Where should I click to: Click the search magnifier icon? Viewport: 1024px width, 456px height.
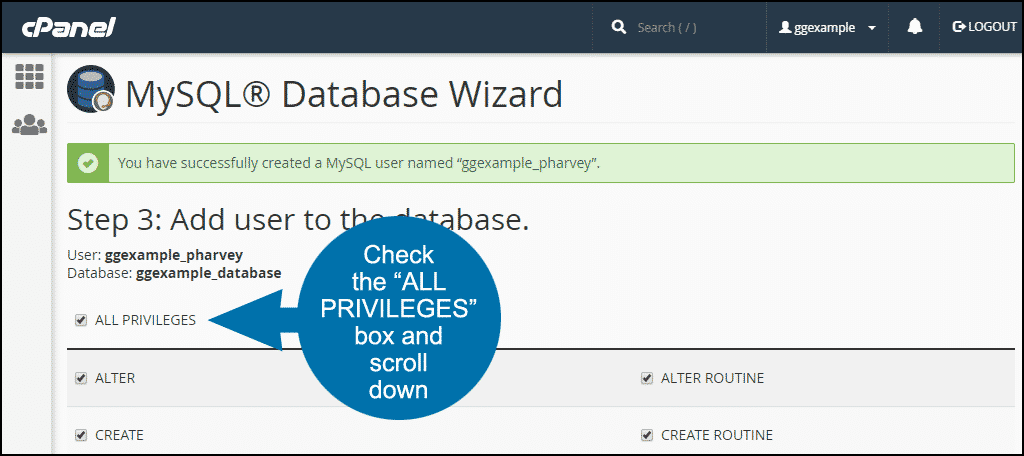(x=619, y=27)
